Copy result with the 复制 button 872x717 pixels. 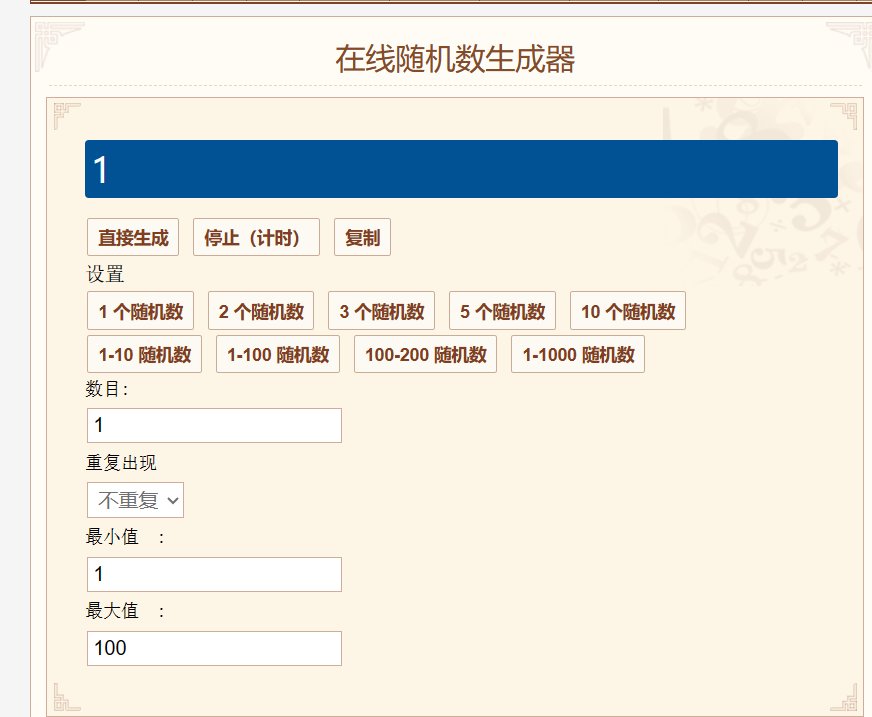(362, 238)
